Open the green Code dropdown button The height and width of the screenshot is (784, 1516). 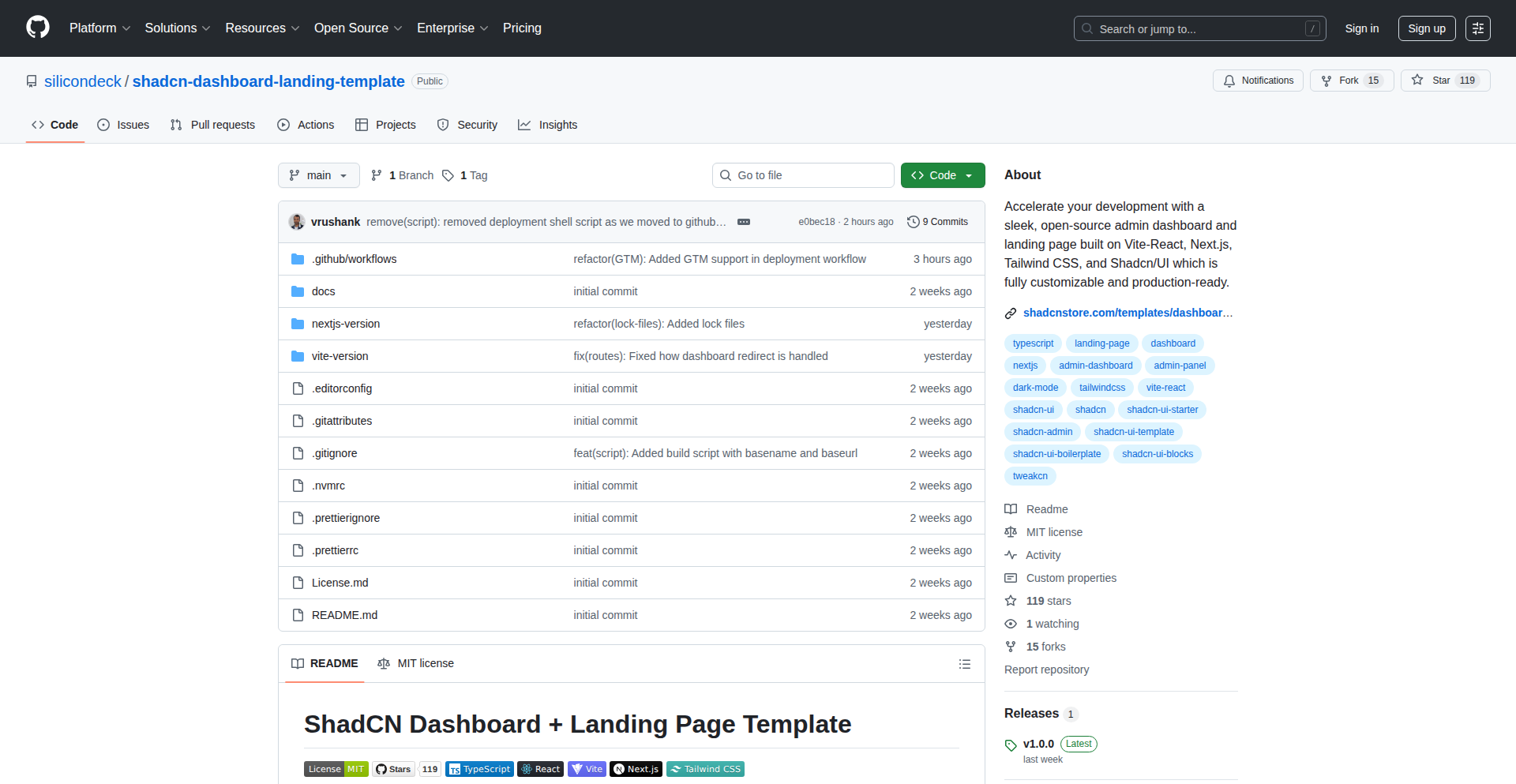(x=943, y=175)
